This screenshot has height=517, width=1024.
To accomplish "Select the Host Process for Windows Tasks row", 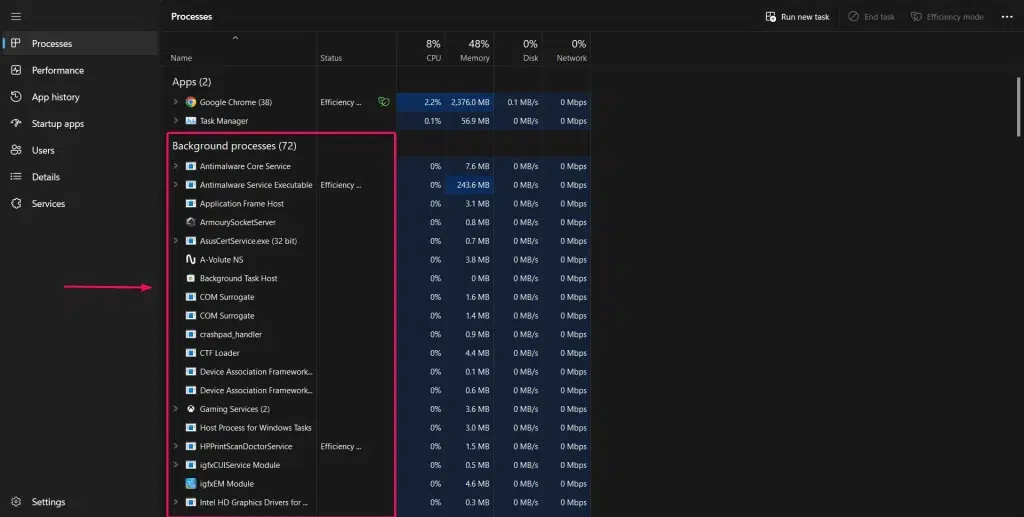I will click(x=379, y=428).
